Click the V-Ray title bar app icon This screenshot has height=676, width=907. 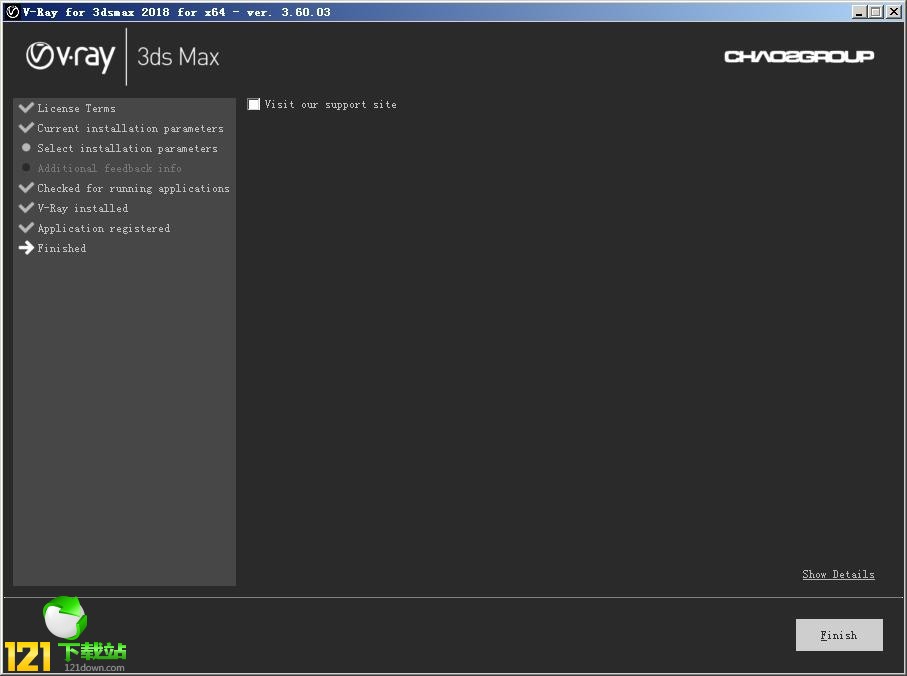(13, 12)
